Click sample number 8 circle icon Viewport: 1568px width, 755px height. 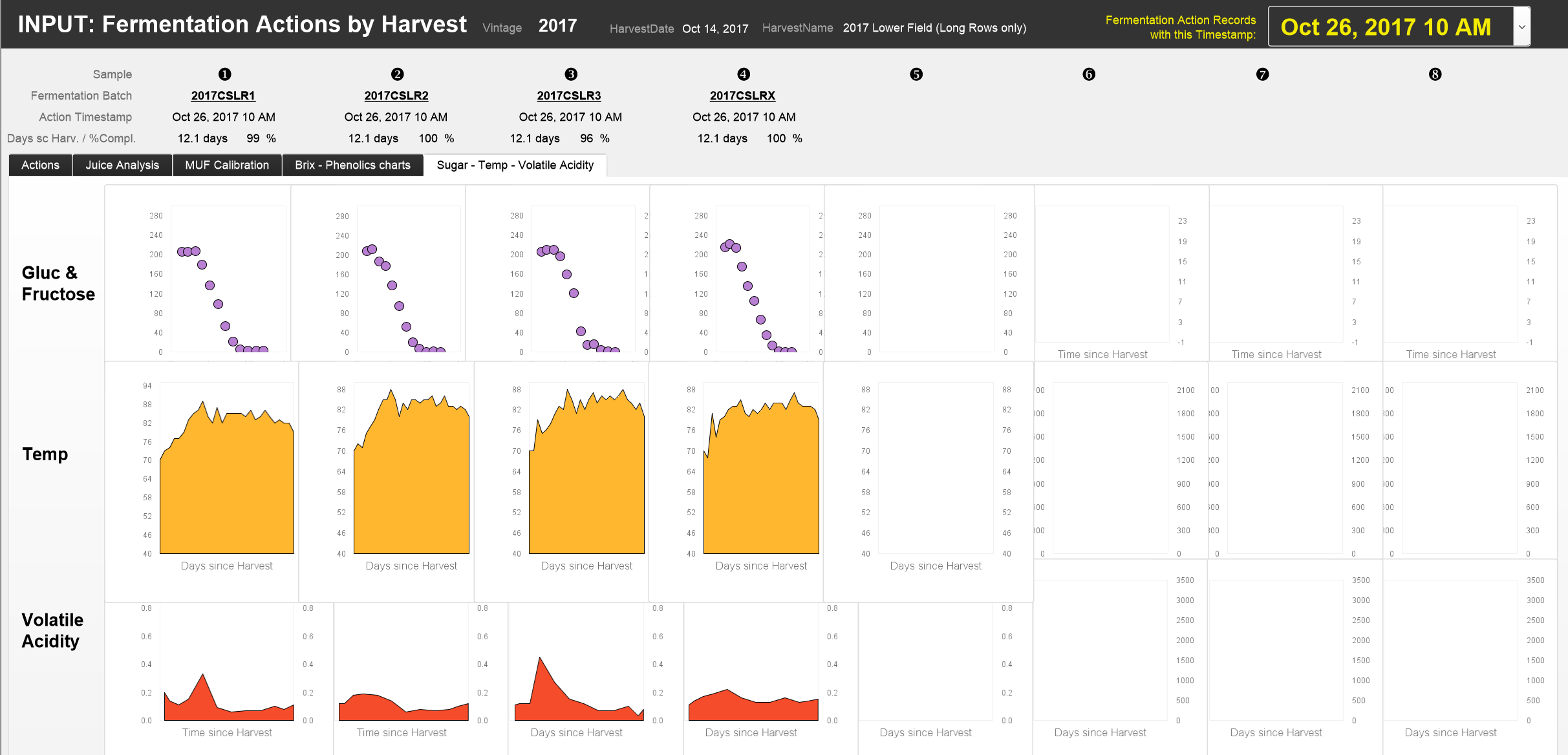coord(1435,74)
